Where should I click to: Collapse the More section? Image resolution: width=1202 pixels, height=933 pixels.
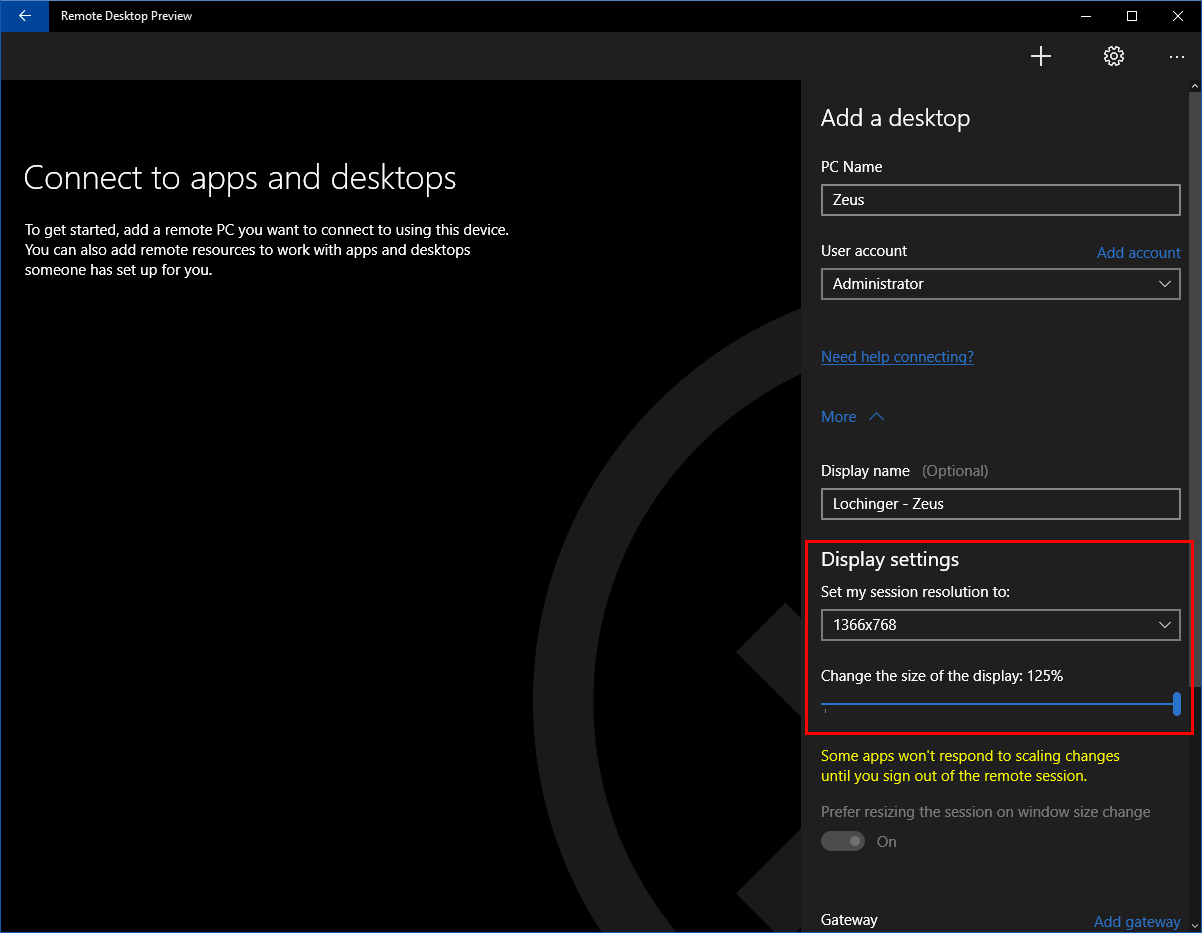[853, 417]
